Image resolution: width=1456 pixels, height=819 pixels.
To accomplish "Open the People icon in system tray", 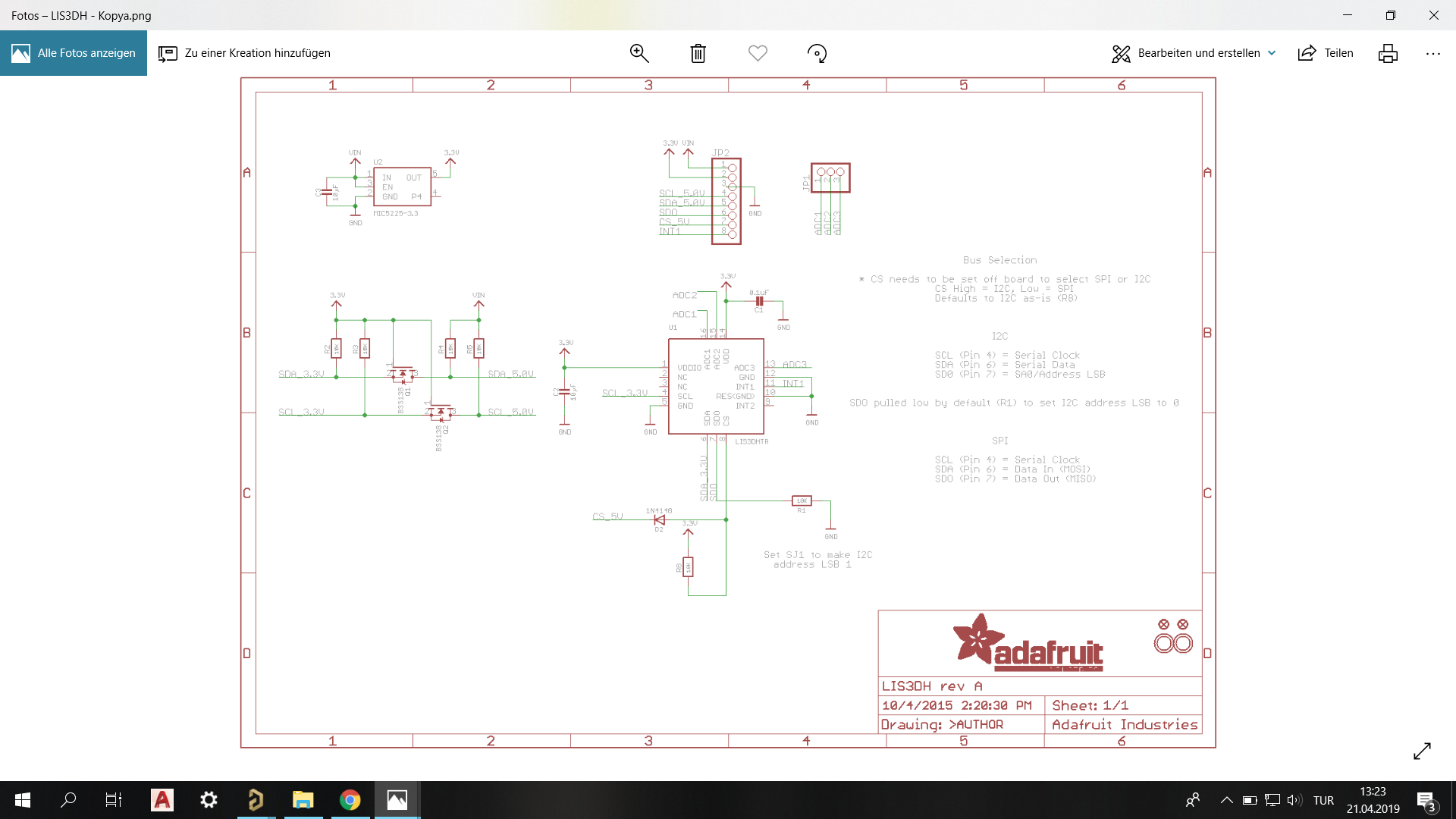I will pos(1193,800).
